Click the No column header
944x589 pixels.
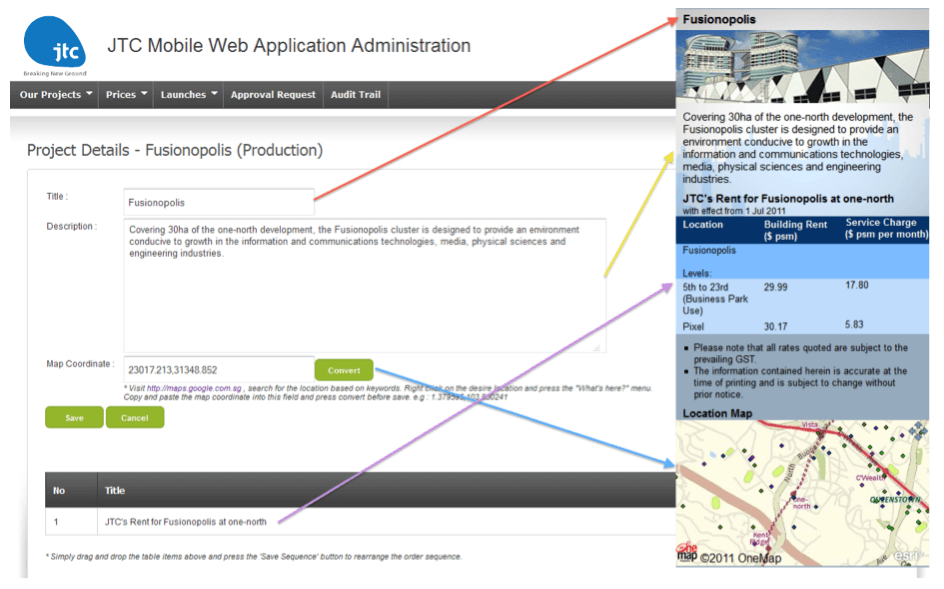click(x=59, y=490)
